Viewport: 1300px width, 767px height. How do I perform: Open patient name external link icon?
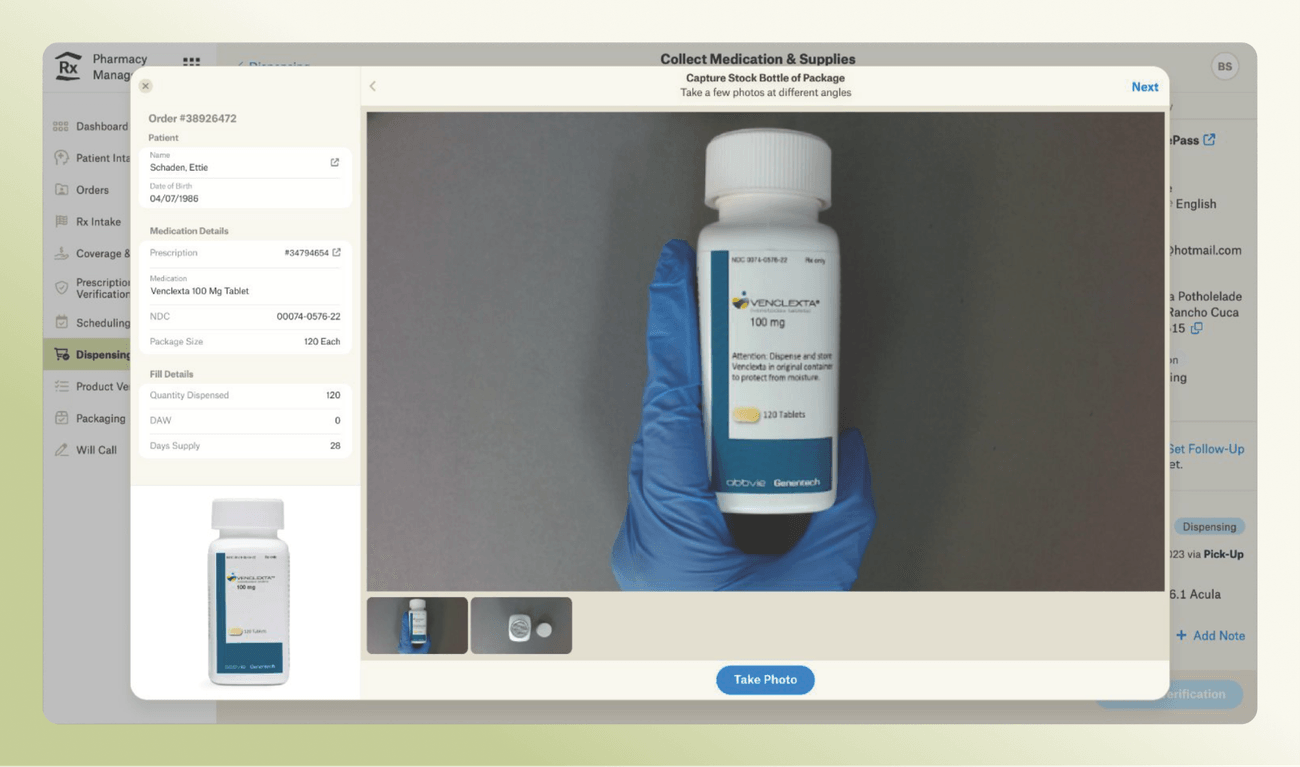coord(335,162)
